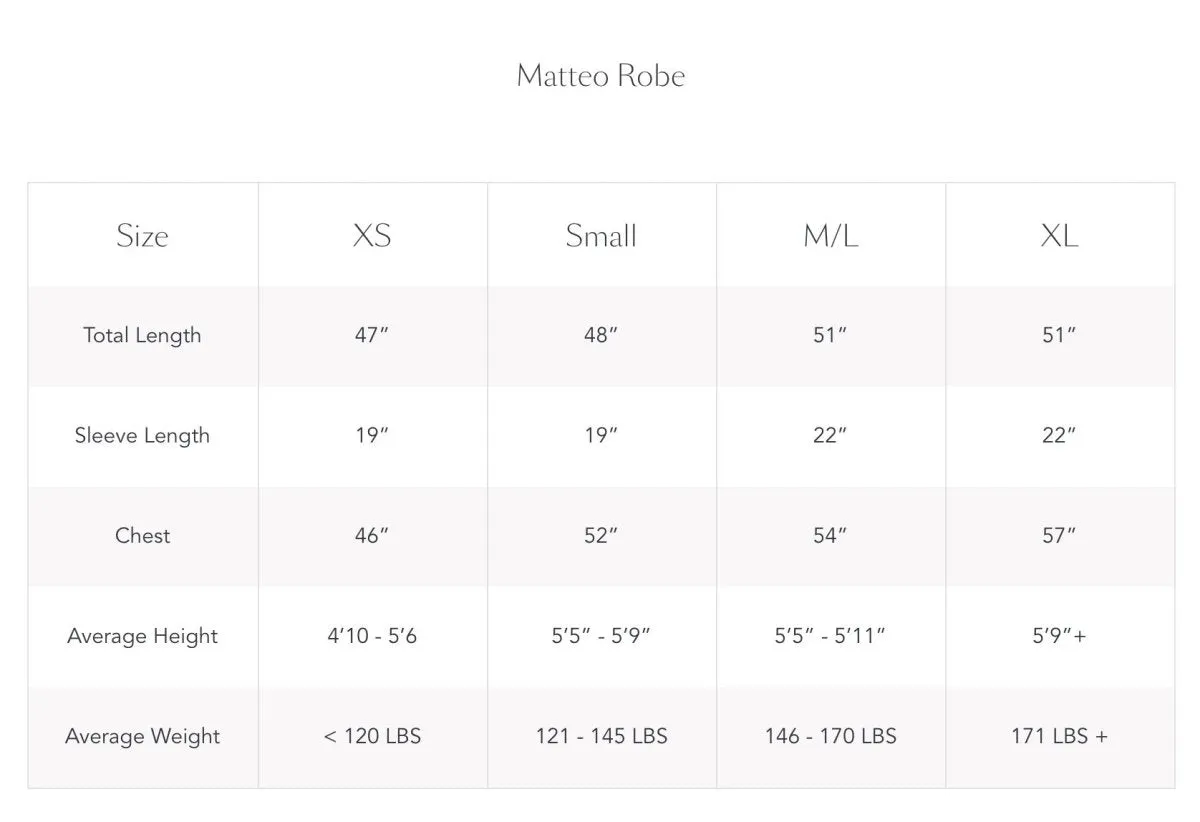The height and width of the screenshot is (822, 1200).
Task: Select the XL size column header
Action: coord(1059,236)
